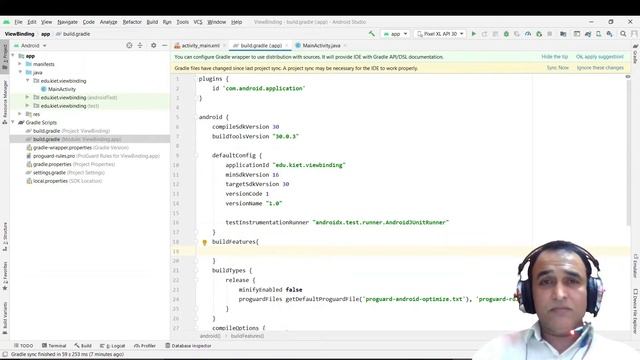
Task: Select gradle-wrapper.properties in the tree
Action: pos(77,147)
